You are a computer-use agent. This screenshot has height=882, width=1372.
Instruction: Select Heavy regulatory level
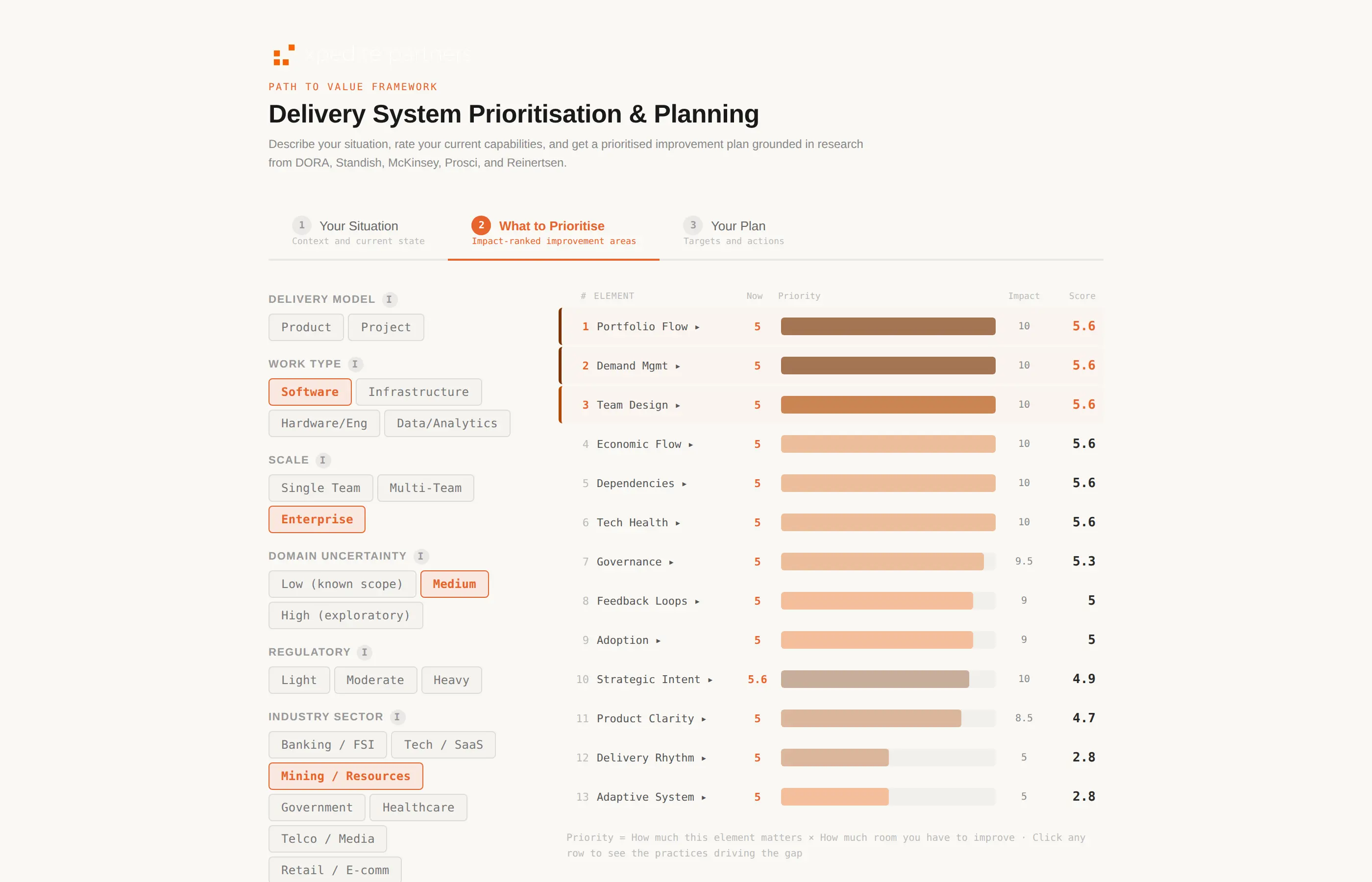(451, 681)
